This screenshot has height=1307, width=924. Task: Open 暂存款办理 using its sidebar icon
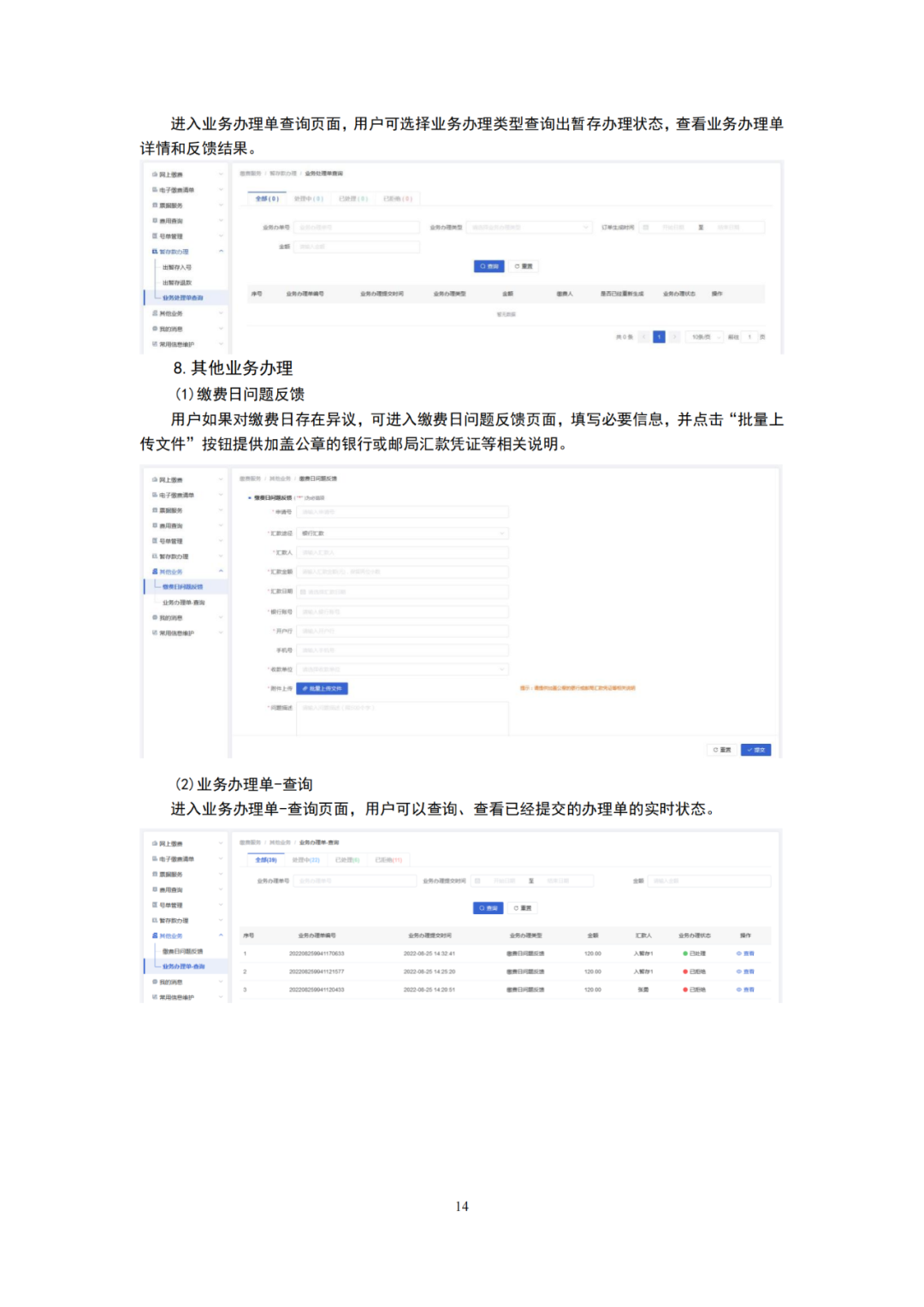tap(155, 555)
